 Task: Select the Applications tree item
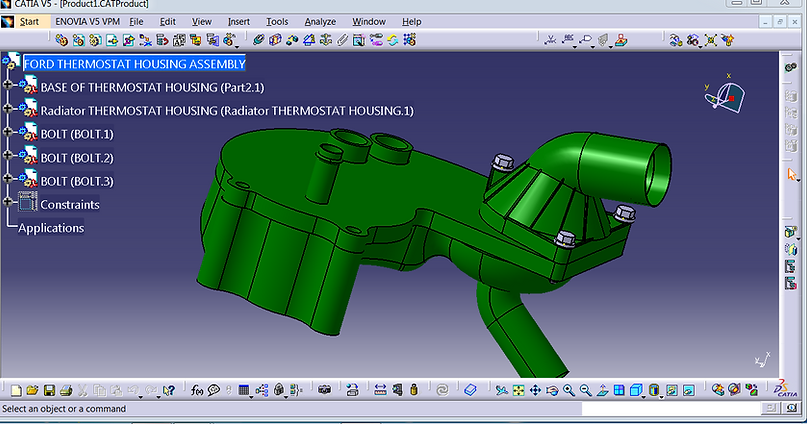click(51, 228)
